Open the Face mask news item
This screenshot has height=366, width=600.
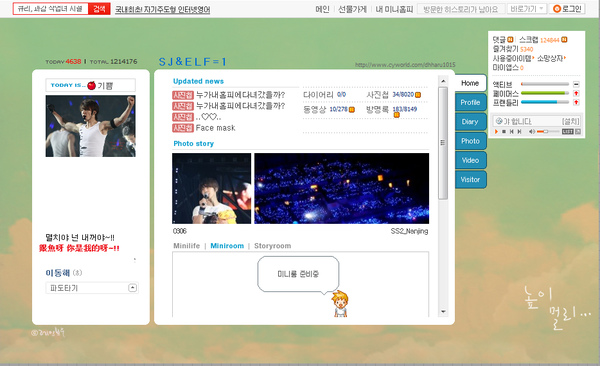(x=215, y=128)
